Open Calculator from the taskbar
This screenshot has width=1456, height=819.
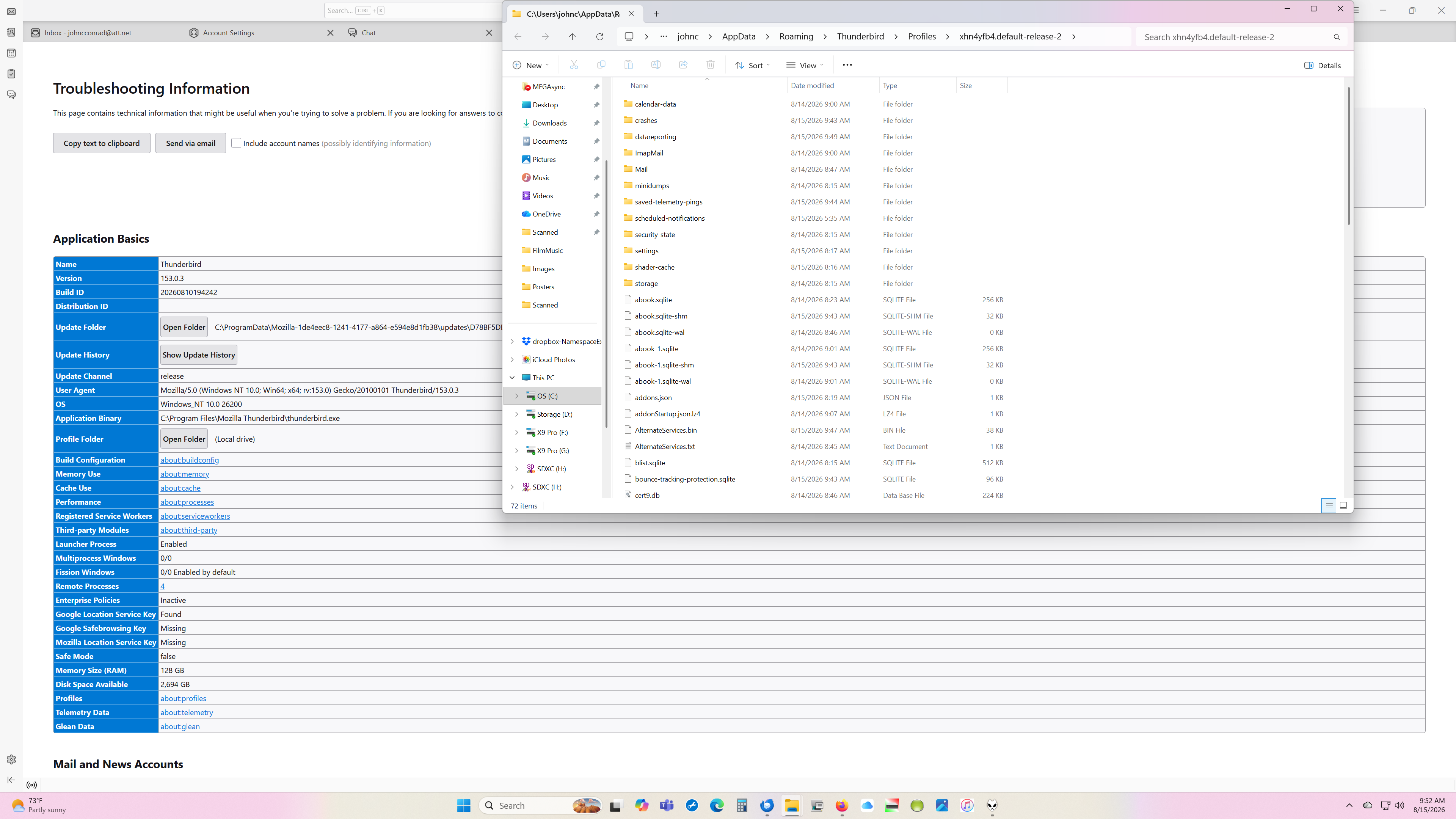[x=742, y=805]
